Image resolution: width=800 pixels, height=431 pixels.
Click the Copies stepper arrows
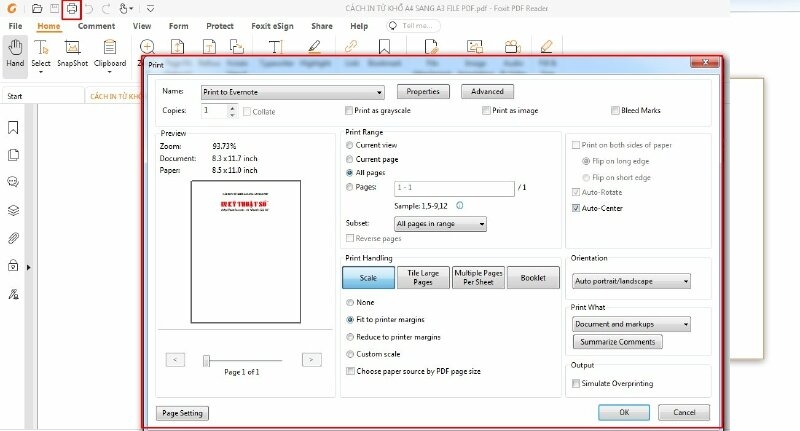(232, 111)
